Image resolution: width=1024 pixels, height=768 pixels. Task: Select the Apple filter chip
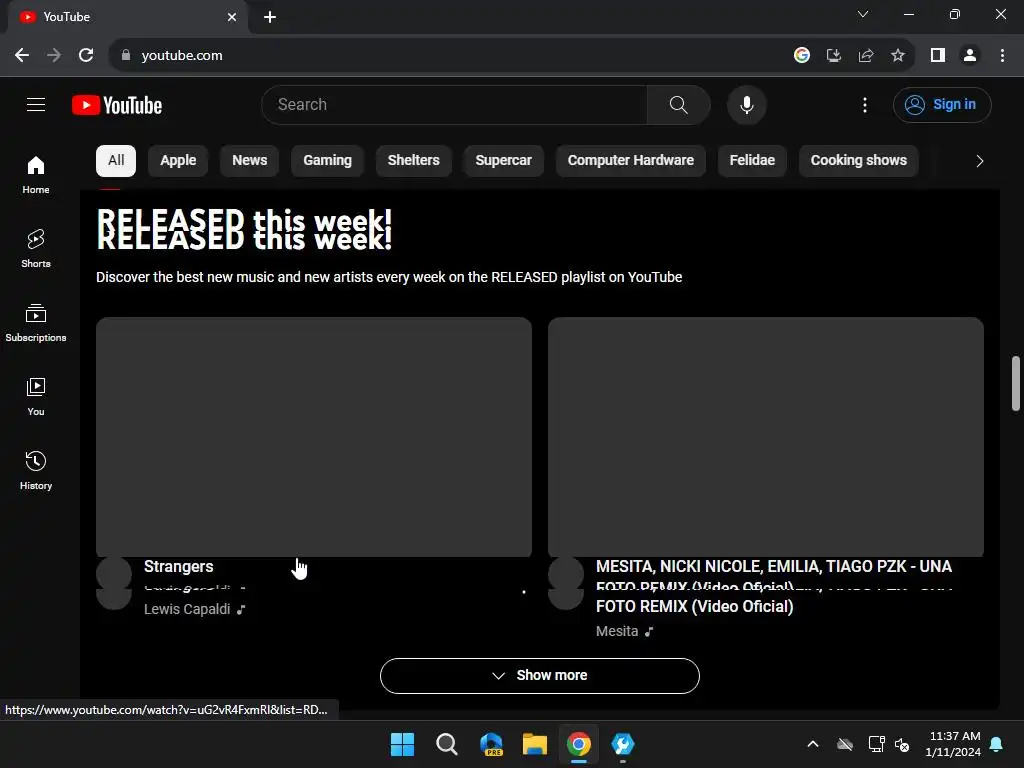coord(178,161)
